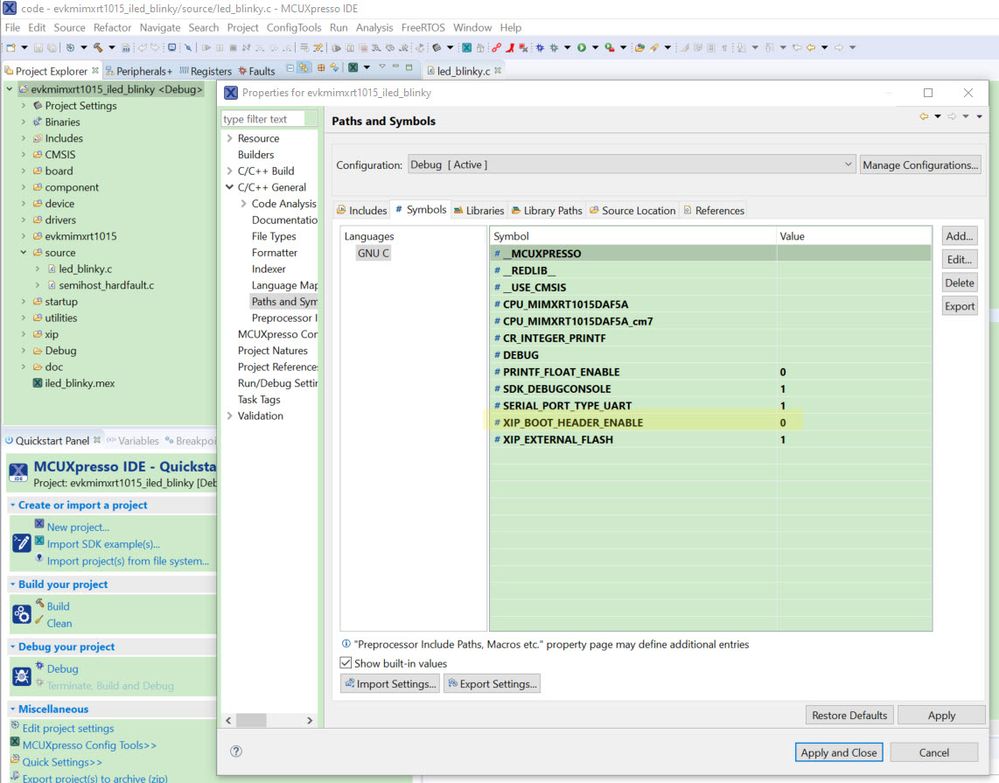
Task: Click the properties tree horizontal scrollbar thumb
Action: [251, 720]
